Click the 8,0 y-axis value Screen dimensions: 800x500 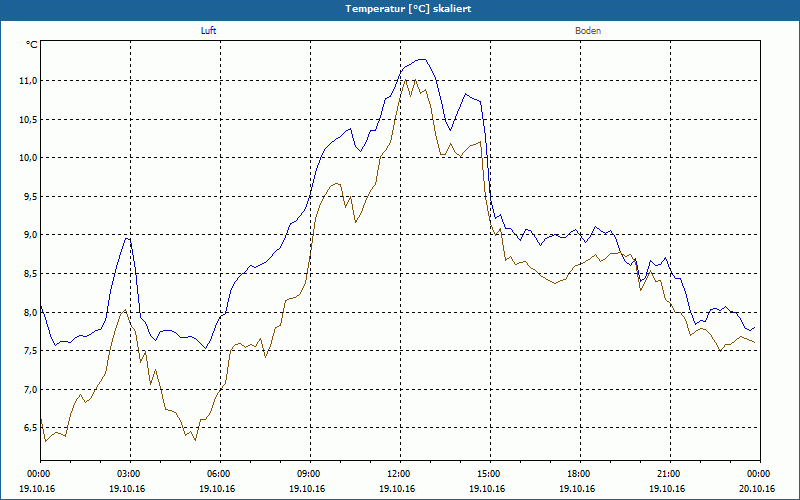pyautogui.click(x=30, y=312)
